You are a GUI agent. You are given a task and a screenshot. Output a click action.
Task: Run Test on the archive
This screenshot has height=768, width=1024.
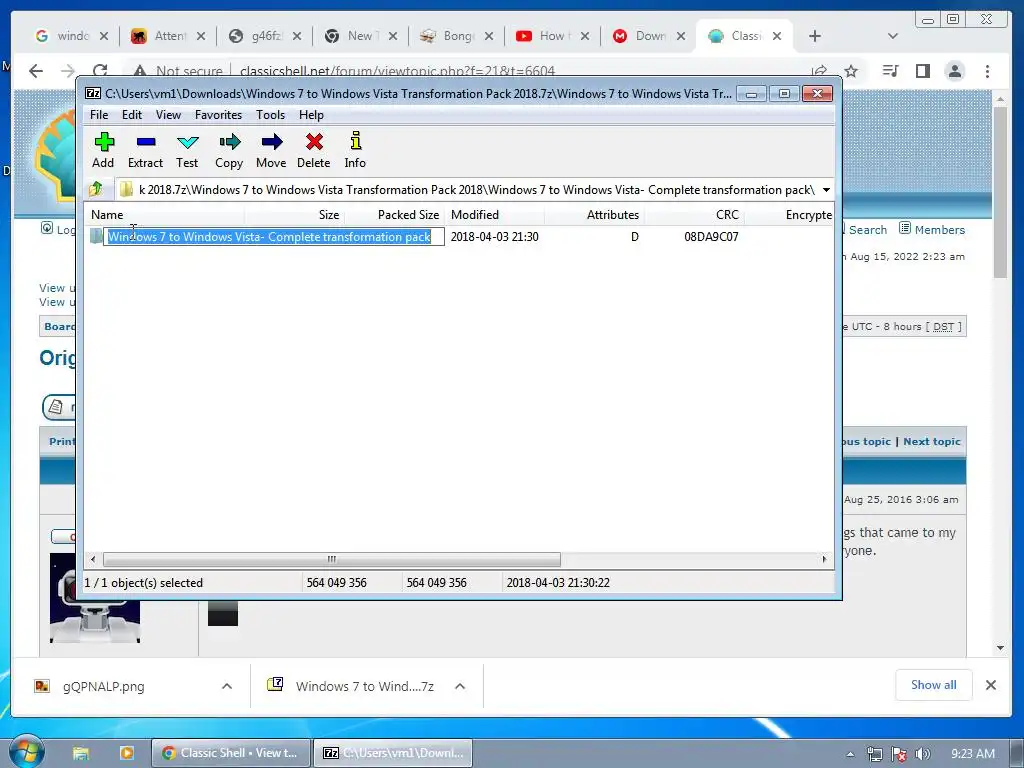point(187,150)
